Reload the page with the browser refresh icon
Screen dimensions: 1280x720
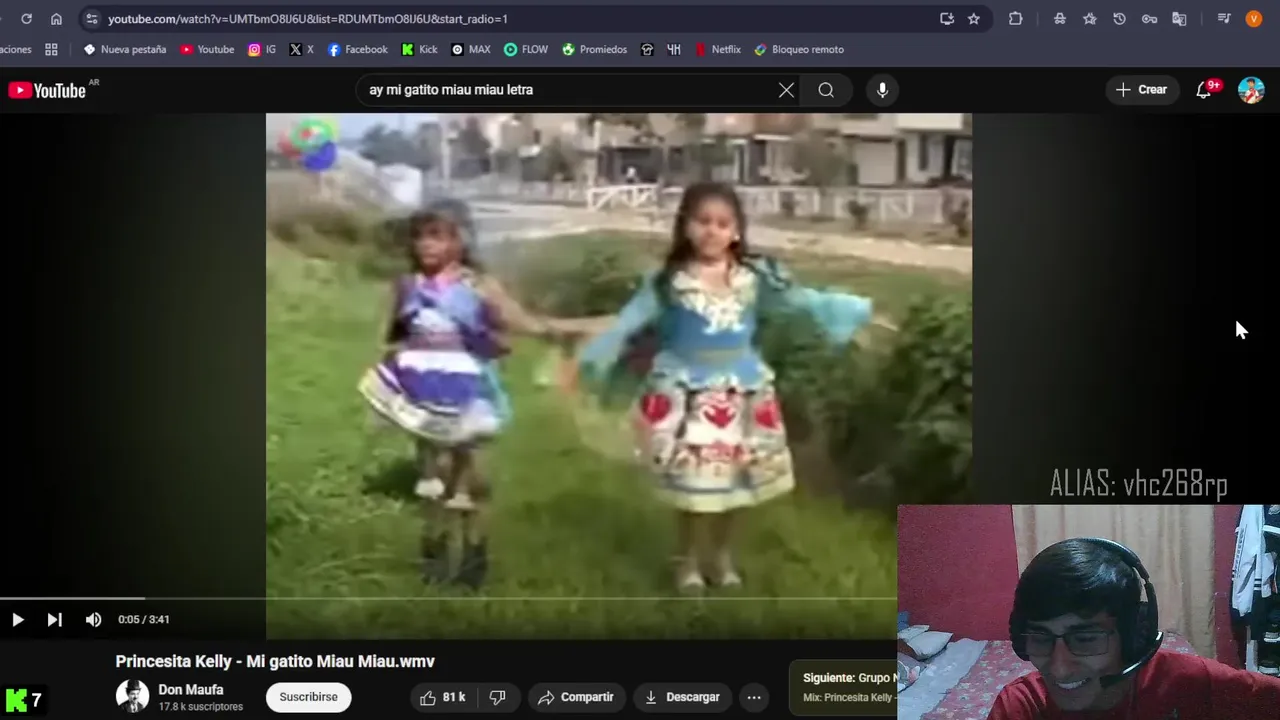tap(26, 19)
